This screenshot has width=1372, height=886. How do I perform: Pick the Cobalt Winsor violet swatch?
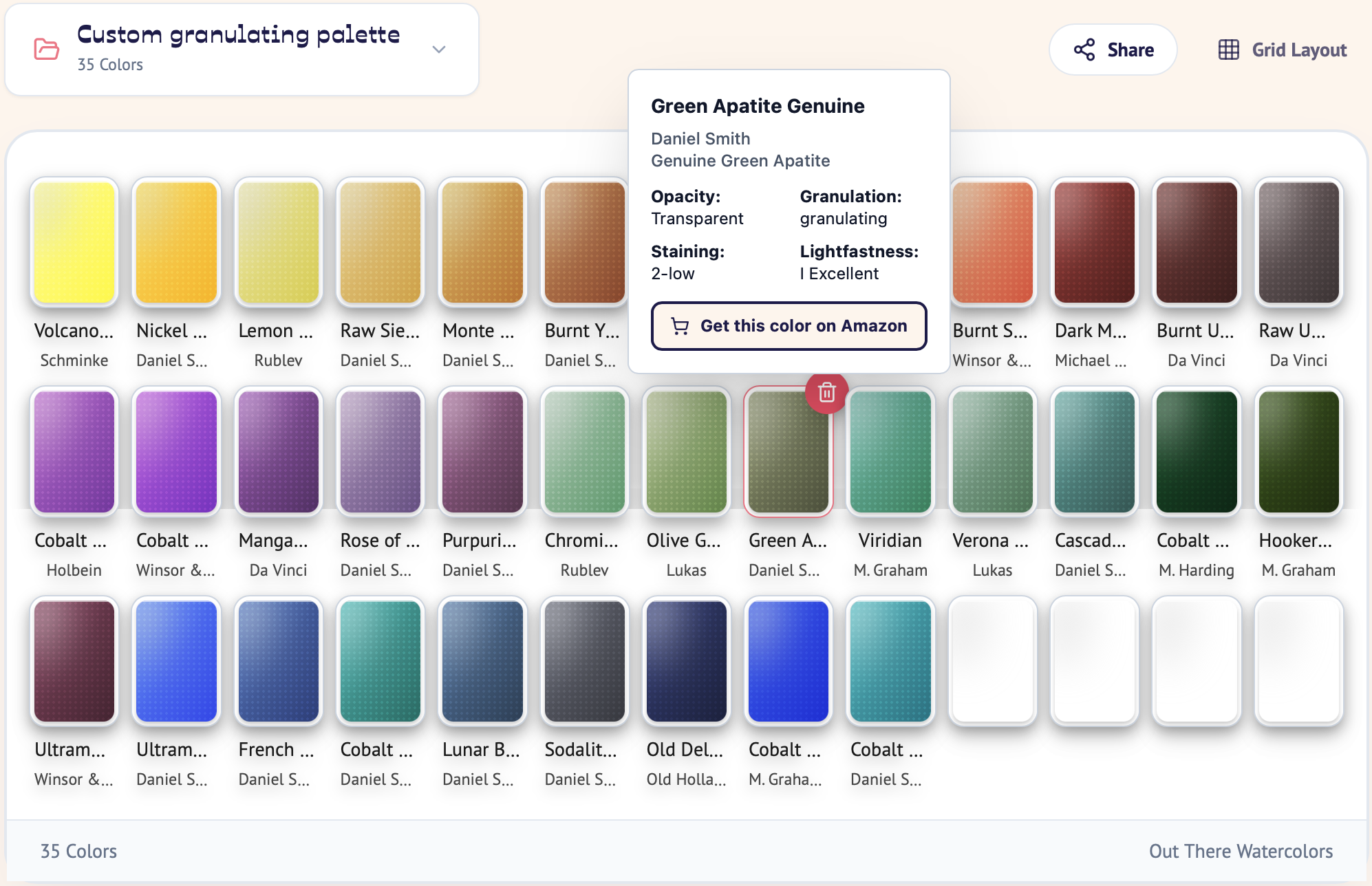[x=176, y=452]
